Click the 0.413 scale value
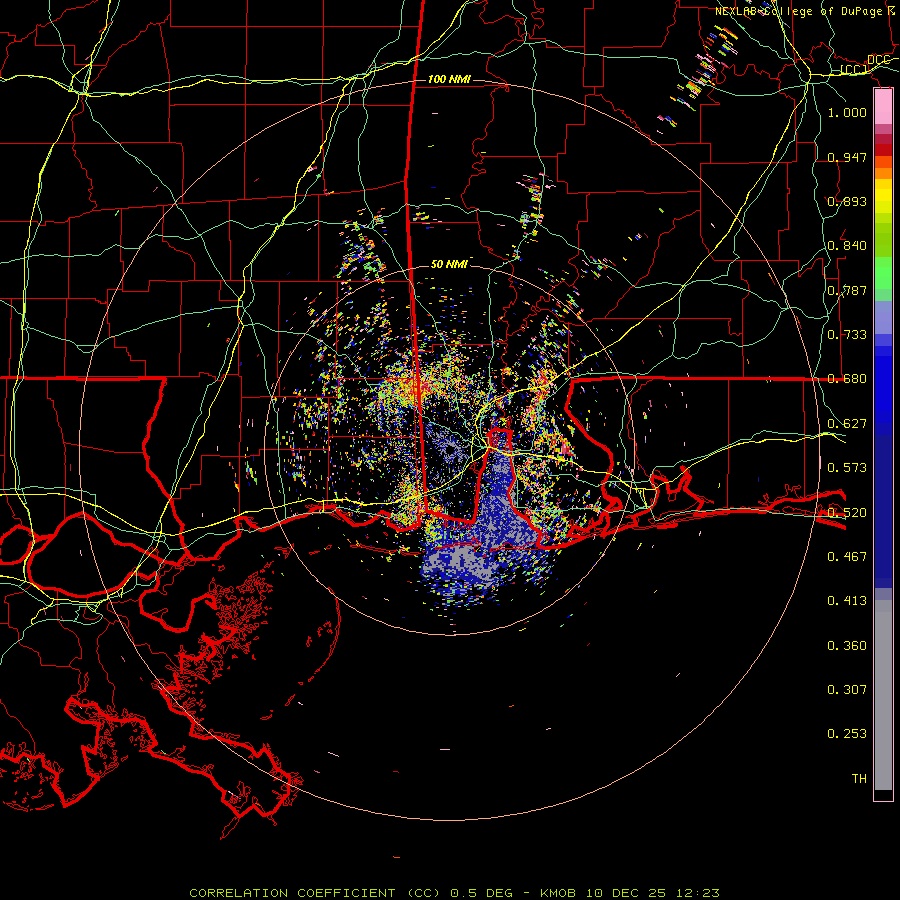Image resolution: width=900 pixels, height=900 pixels. [847, 601]
